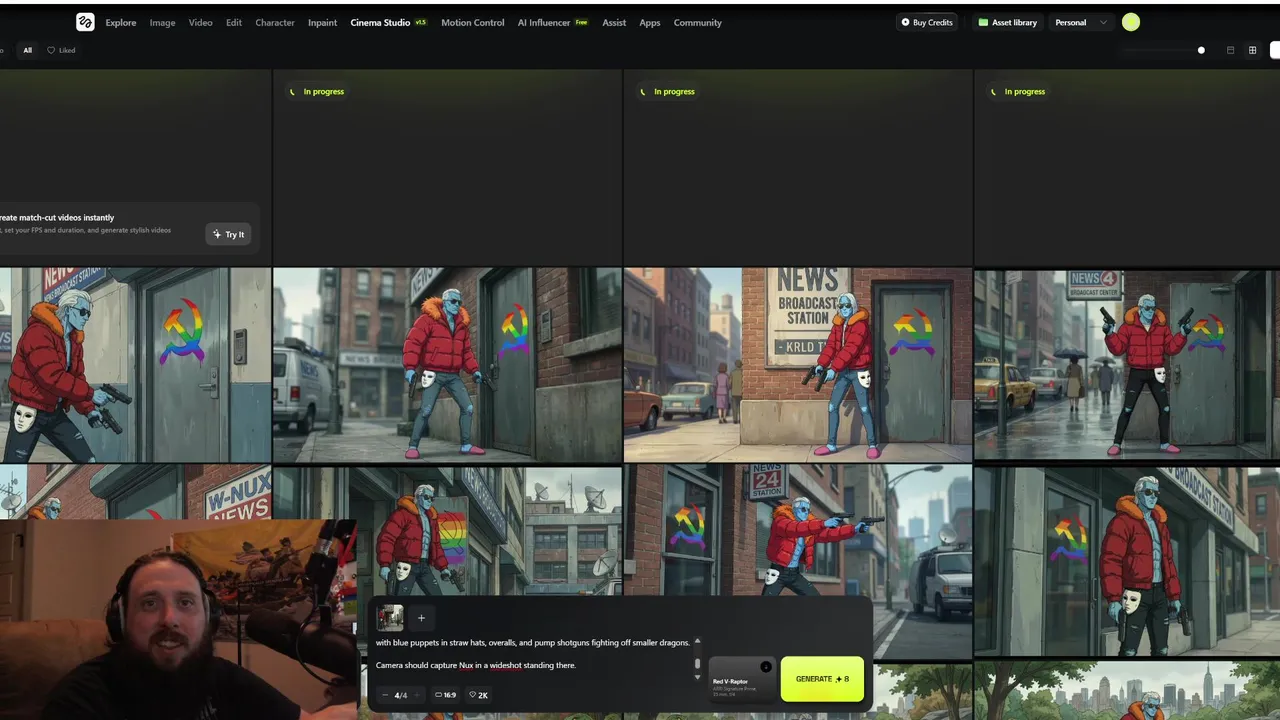Screen dimensions: 1280x720
Task: Click the loading spinner on first In progress
Action: [292, 92]
